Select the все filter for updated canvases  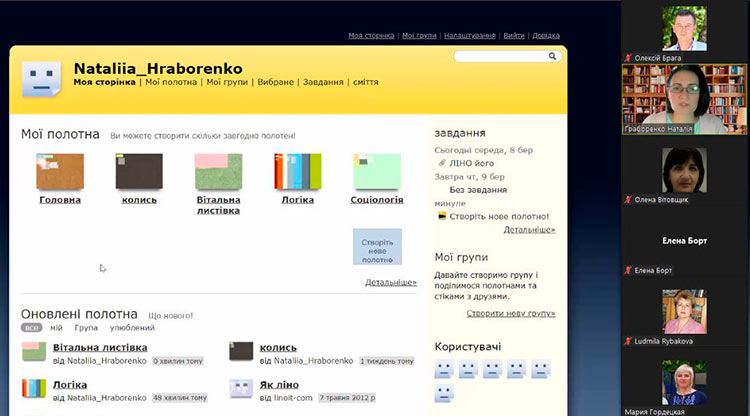[x=32, y=328]
